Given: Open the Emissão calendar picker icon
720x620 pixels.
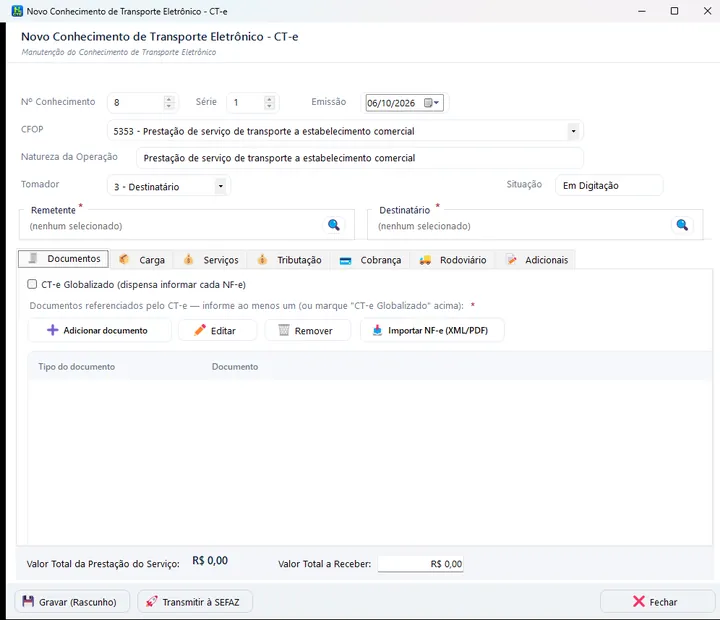Looking at the screenshot, I should [x=428, y=103].
